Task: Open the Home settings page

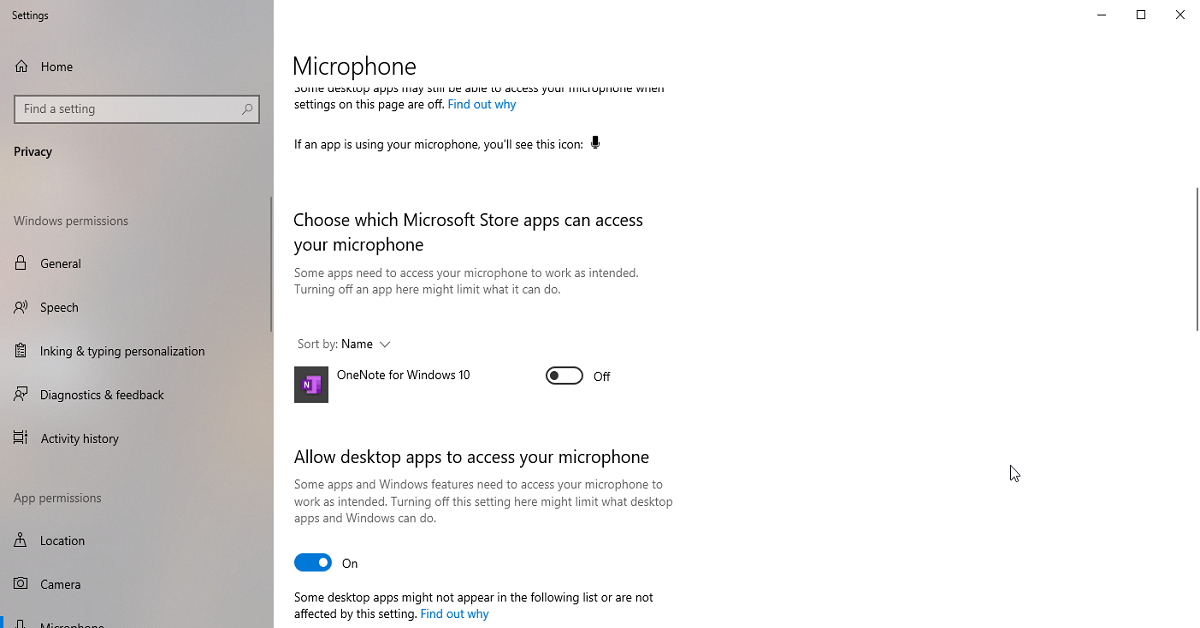Action: (55, 66)
